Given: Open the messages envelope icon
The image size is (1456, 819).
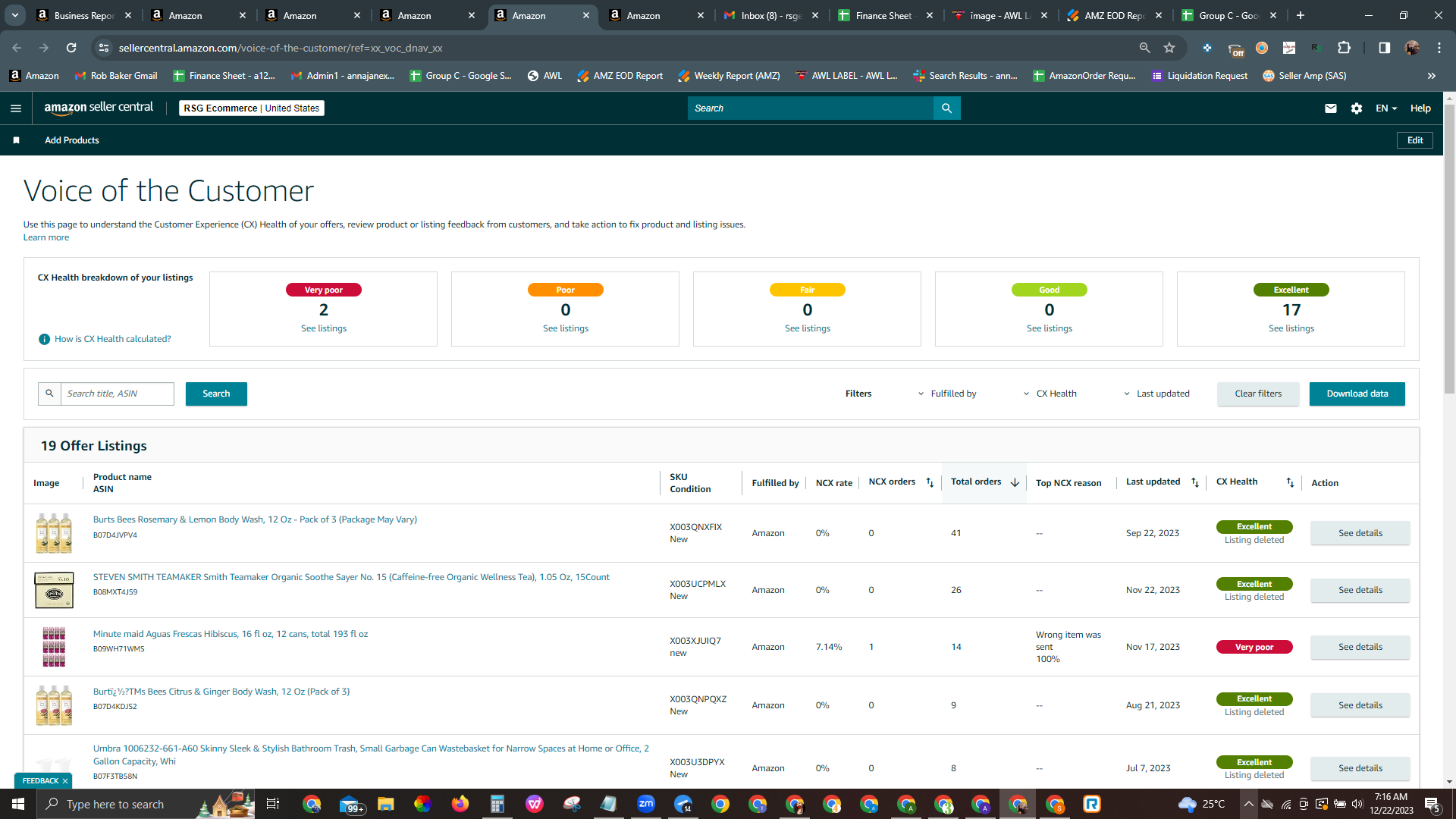Looking at the screenshot, I should point(1330,108).
